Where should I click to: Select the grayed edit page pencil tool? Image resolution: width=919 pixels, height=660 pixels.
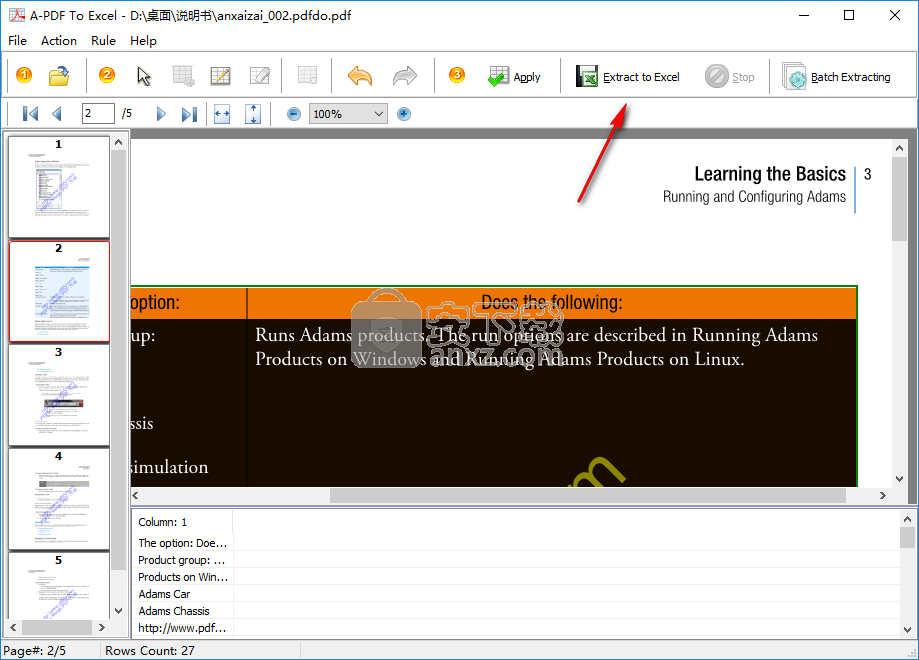[x=260, y=76]
